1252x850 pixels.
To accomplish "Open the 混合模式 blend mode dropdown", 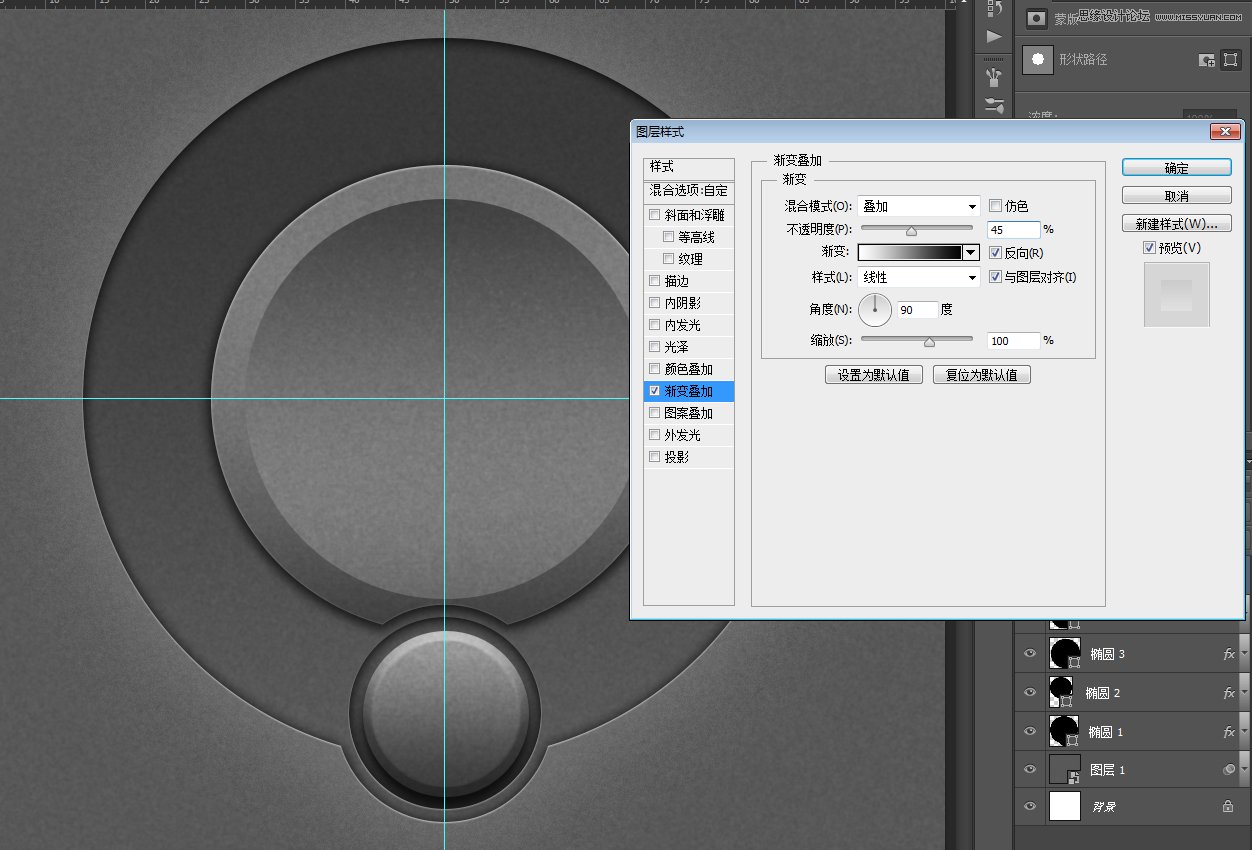I will click(x=918, y=206).
